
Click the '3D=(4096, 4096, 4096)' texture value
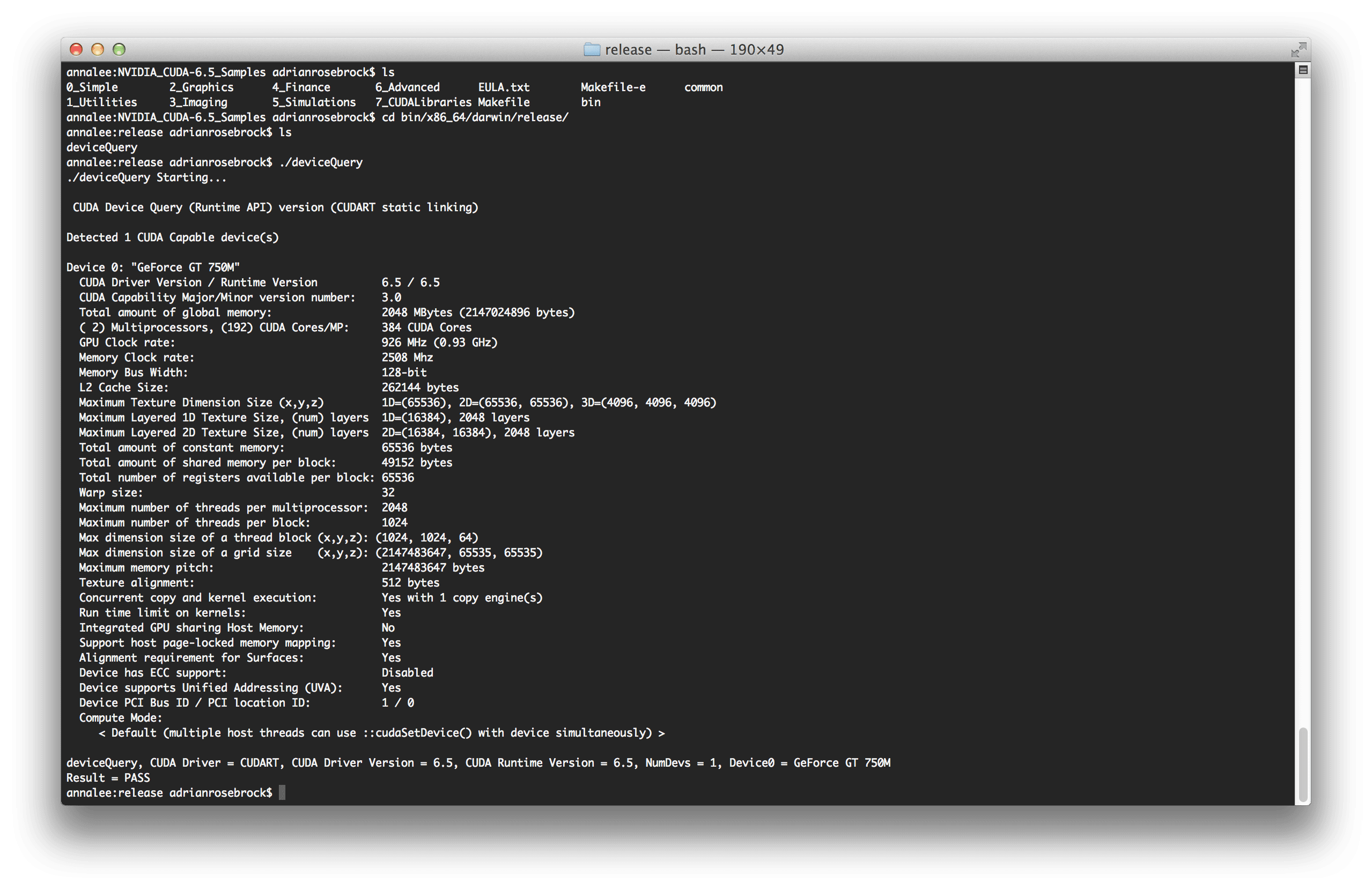(648, 402)
